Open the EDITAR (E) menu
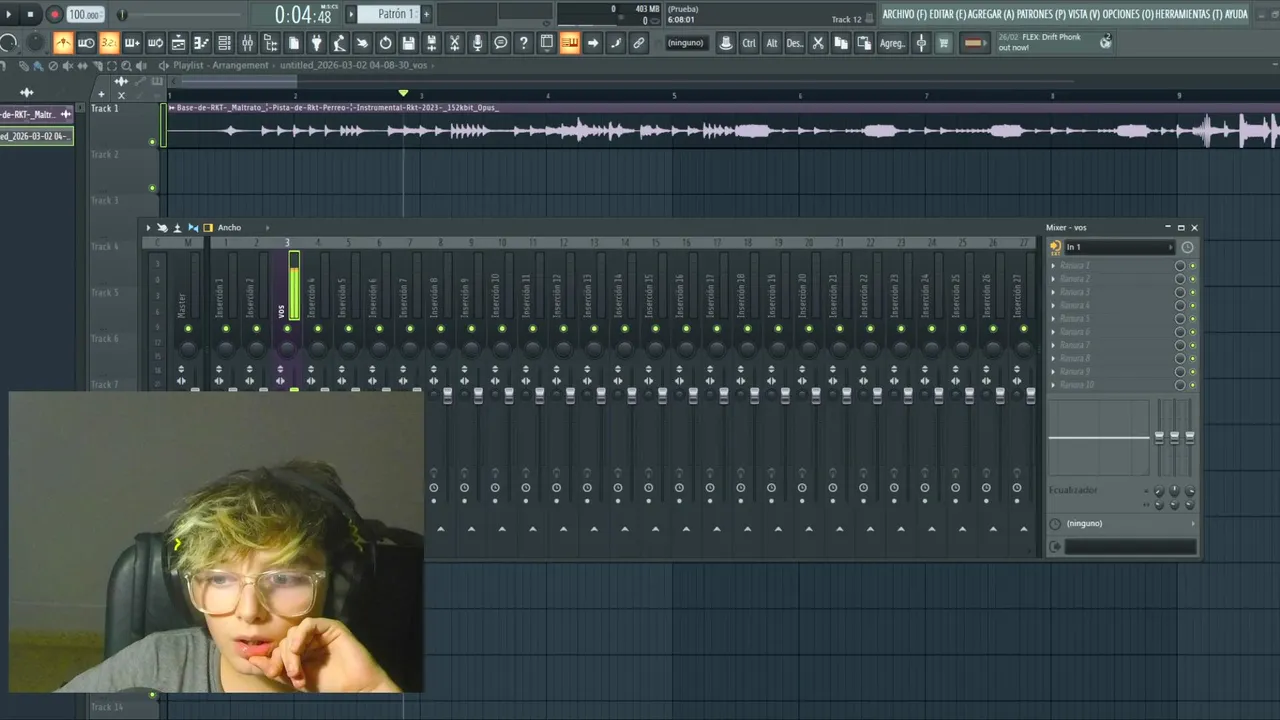 coord(948,14)
